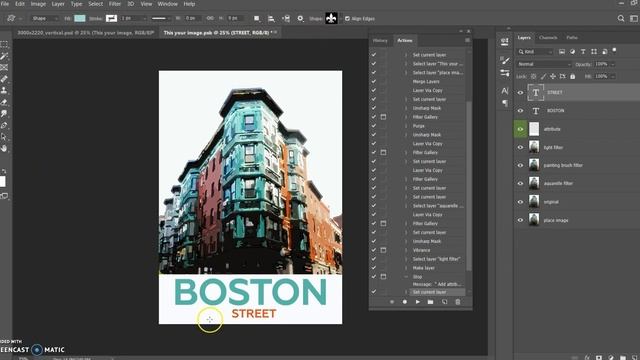Switch to the History tab
This screenshot has width=640, height=360.
[380, 40]
